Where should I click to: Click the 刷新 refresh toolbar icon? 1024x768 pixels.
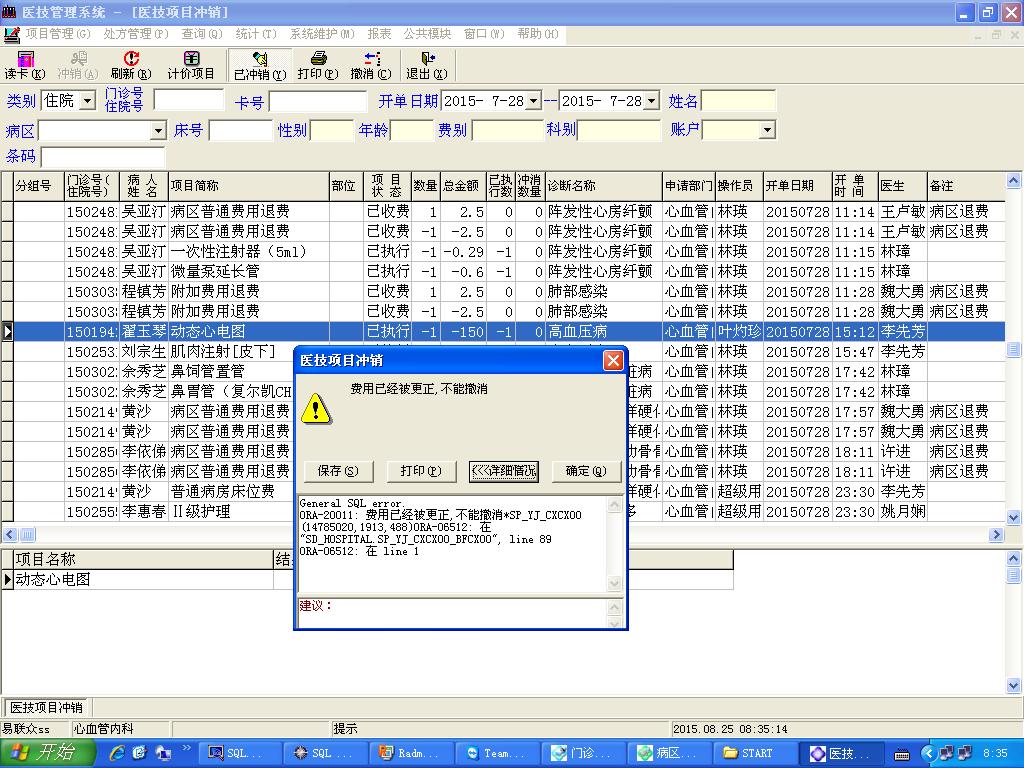(x=131, y=65)
